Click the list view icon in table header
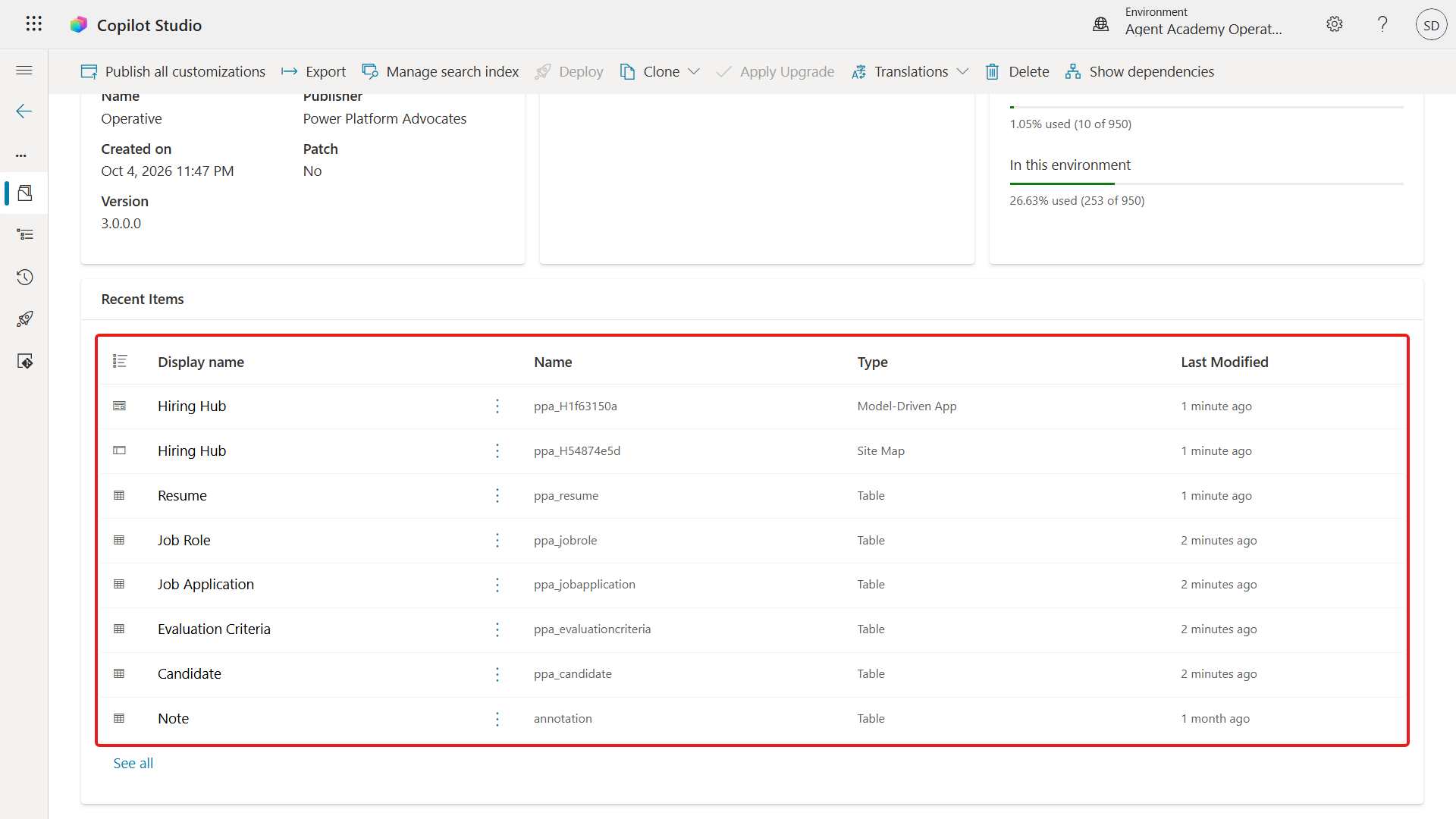Viewport: 1456px width, 819px height. [120, 361]
